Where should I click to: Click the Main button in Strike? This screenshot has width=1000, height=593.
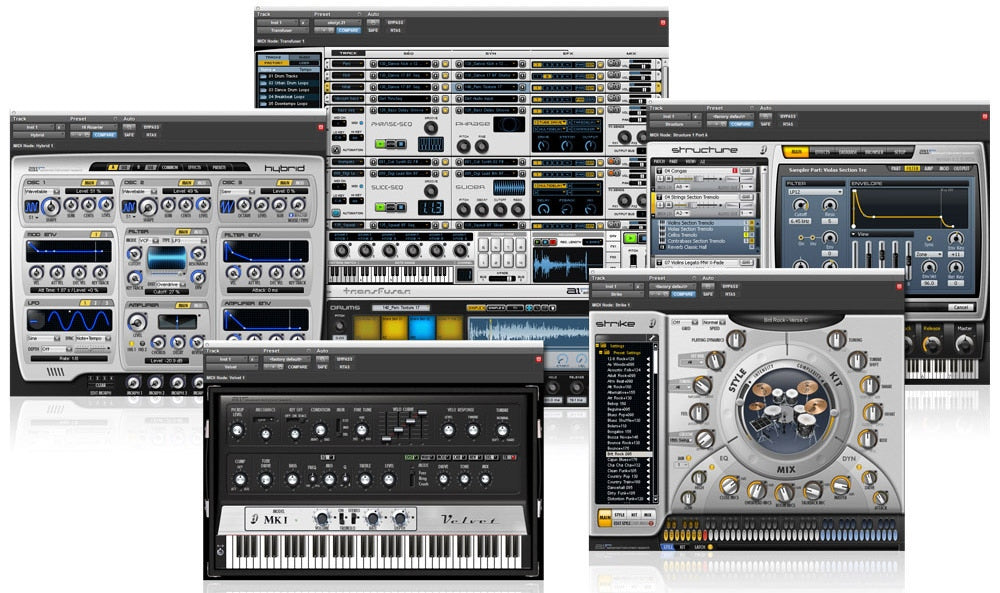[x=604, y=517]
